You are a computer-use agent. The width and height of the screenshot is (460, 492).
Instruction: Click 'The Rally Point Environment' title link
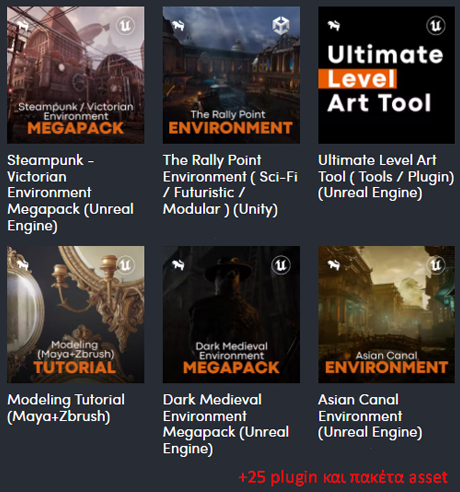click(230, 185)
